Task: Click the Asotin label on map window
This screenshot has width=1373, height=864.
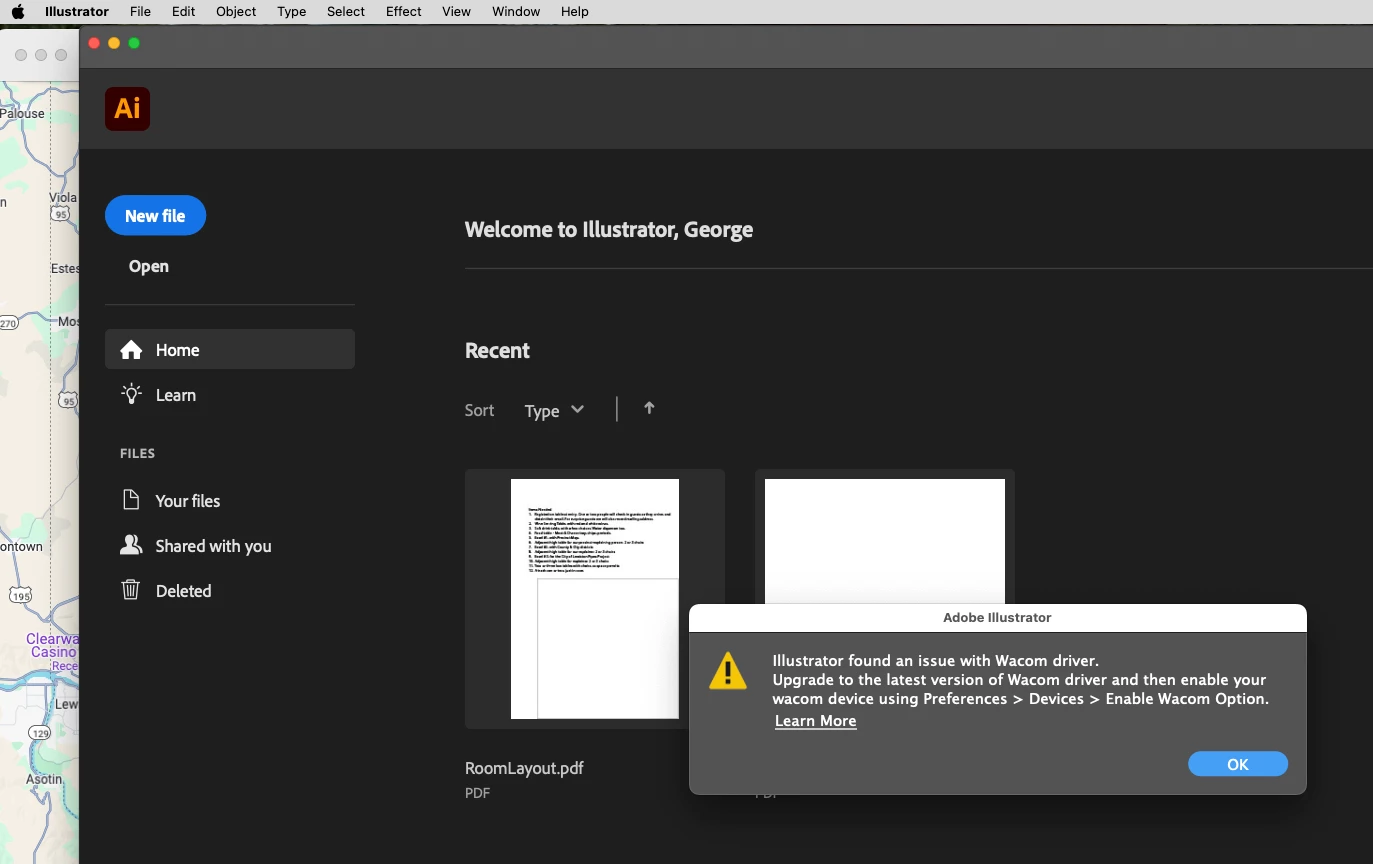Action: point(43,779)
